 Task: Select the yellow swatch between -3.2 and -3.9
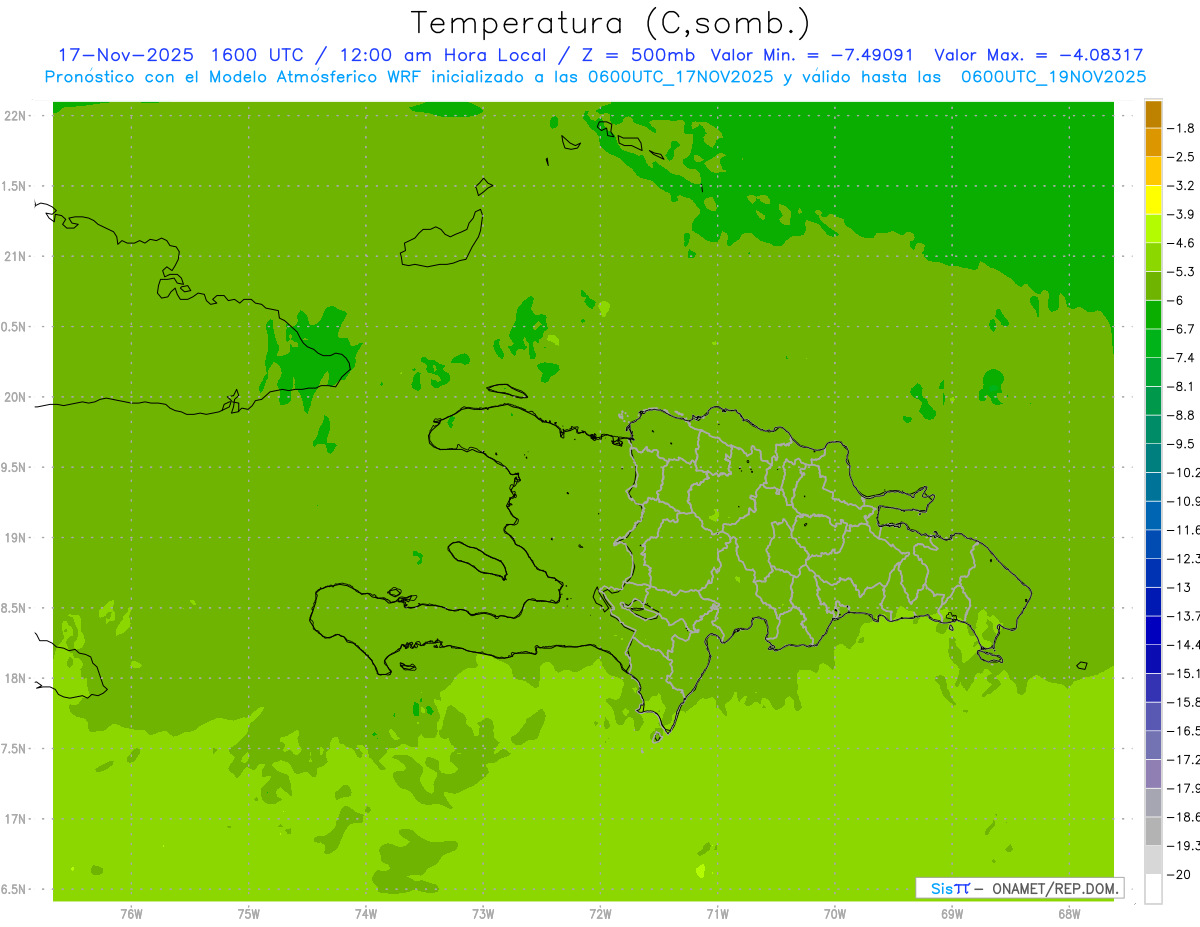tap(1153, 200)
